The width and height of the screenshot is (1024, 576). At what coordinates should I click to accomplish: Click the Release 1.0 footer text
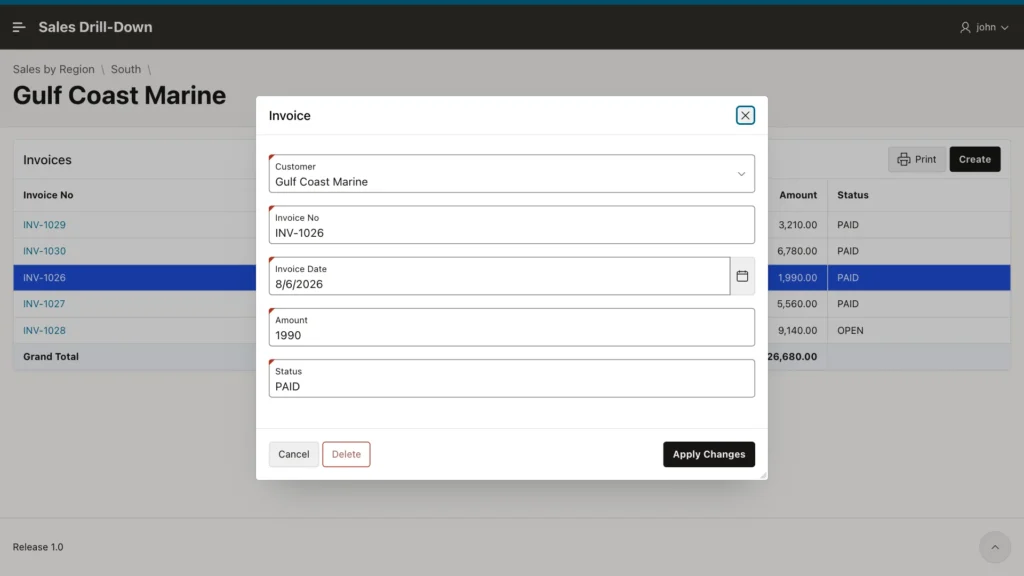click(38, 547)
